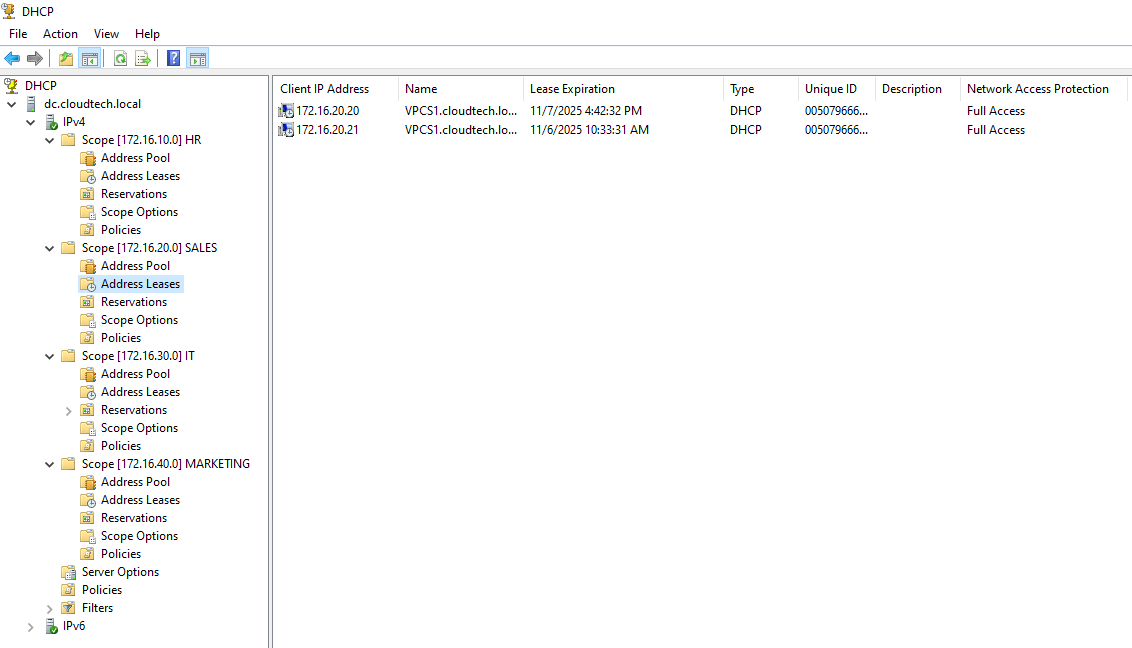The height and width of the screenshot is (648, 1132).
Task: Select Server Options in the tree
Action: pyautogui.click(x=120, y=572)
